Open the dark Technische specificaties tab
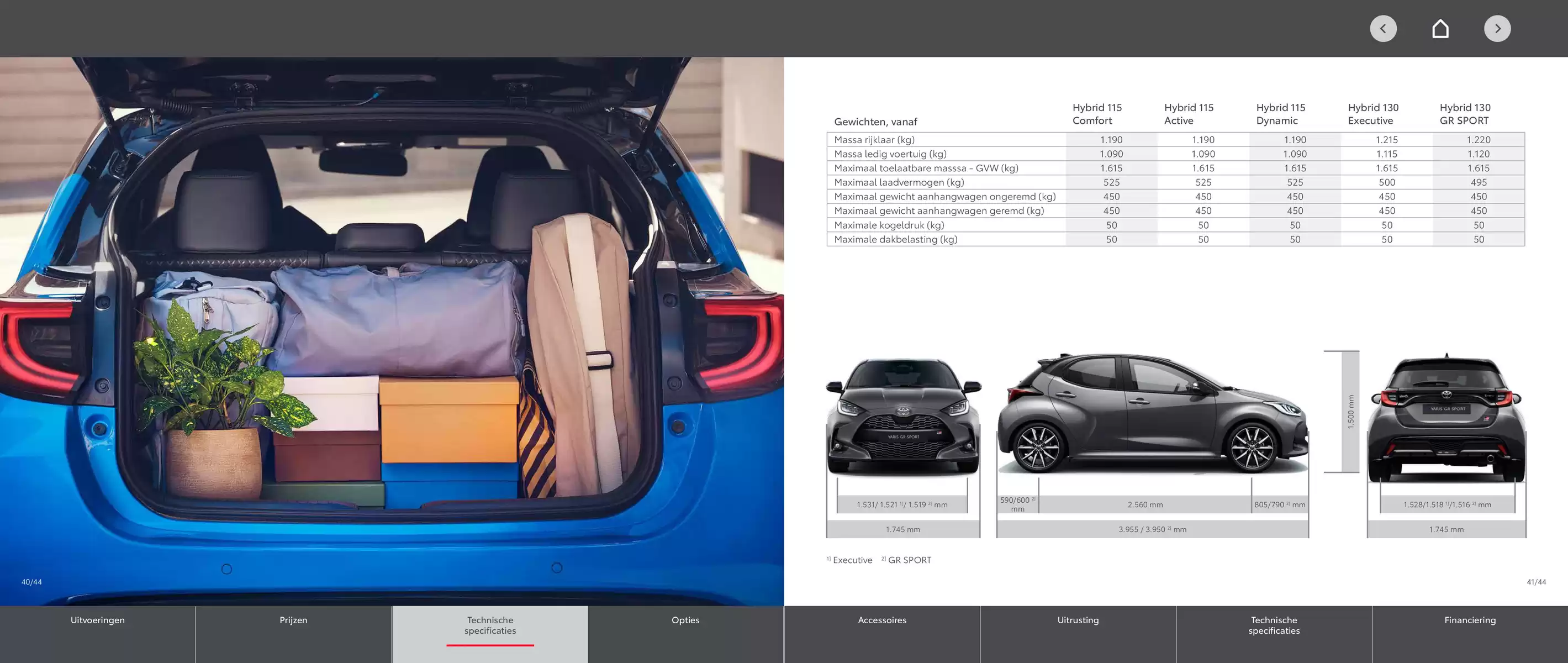Screen dimensions: 1568x663 [1274, 634]
